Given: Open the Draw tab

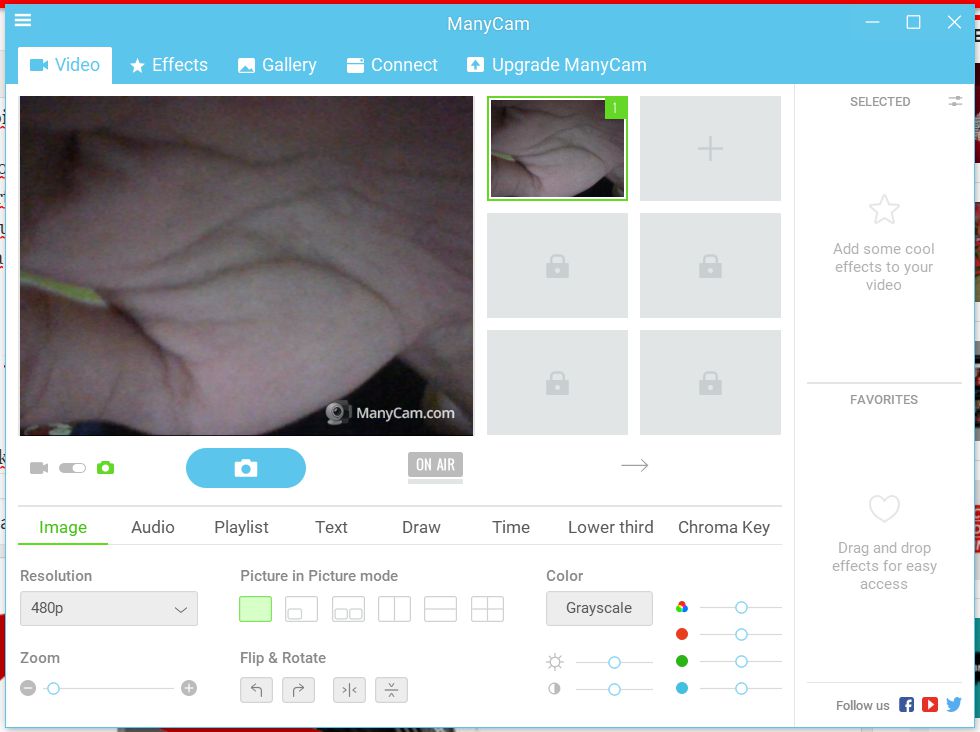Looking at the screenshot, I should tap(421, 527).
